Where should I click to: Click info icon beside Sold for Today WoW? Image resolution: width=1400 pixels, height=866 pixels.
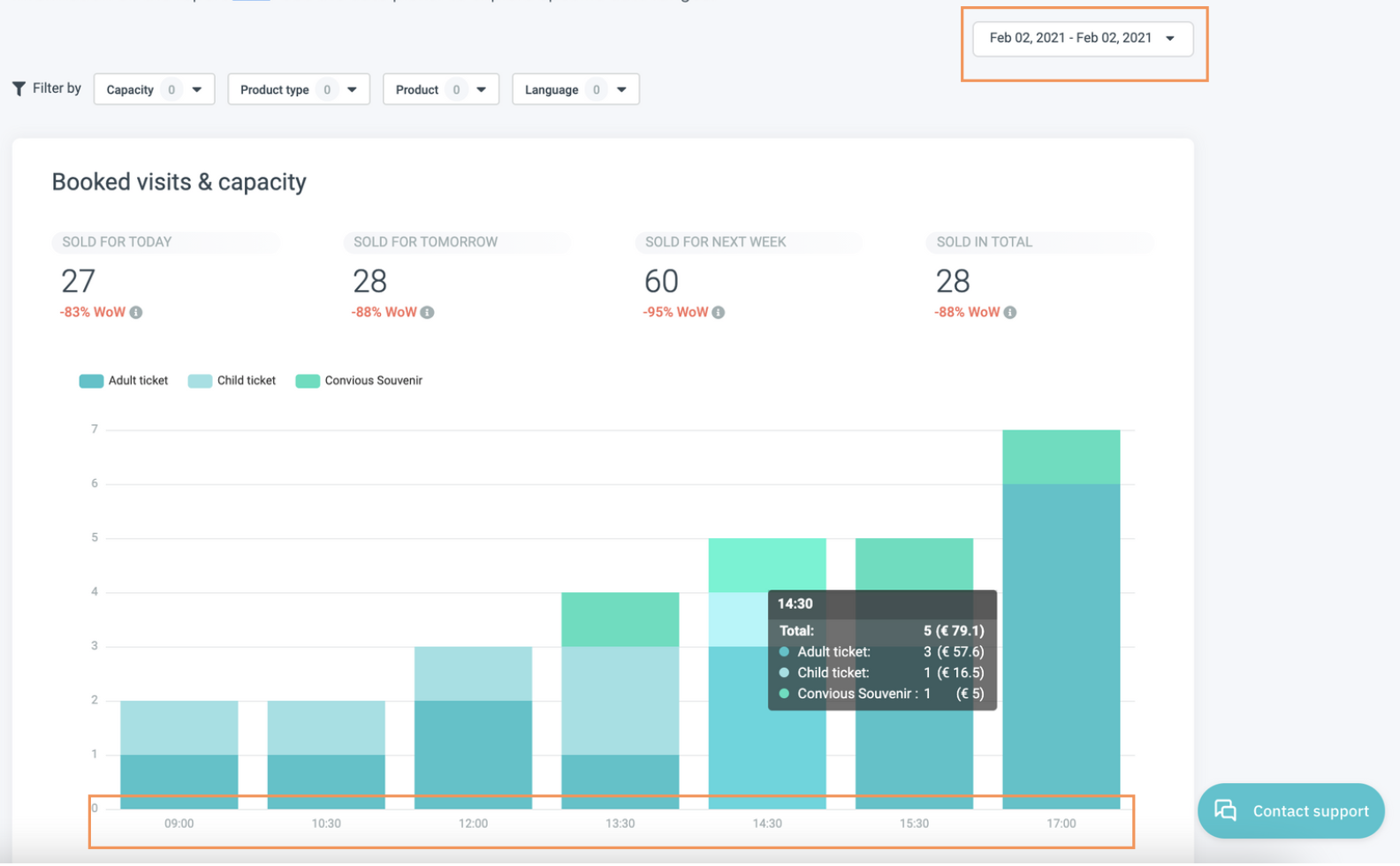click(136, 312)
